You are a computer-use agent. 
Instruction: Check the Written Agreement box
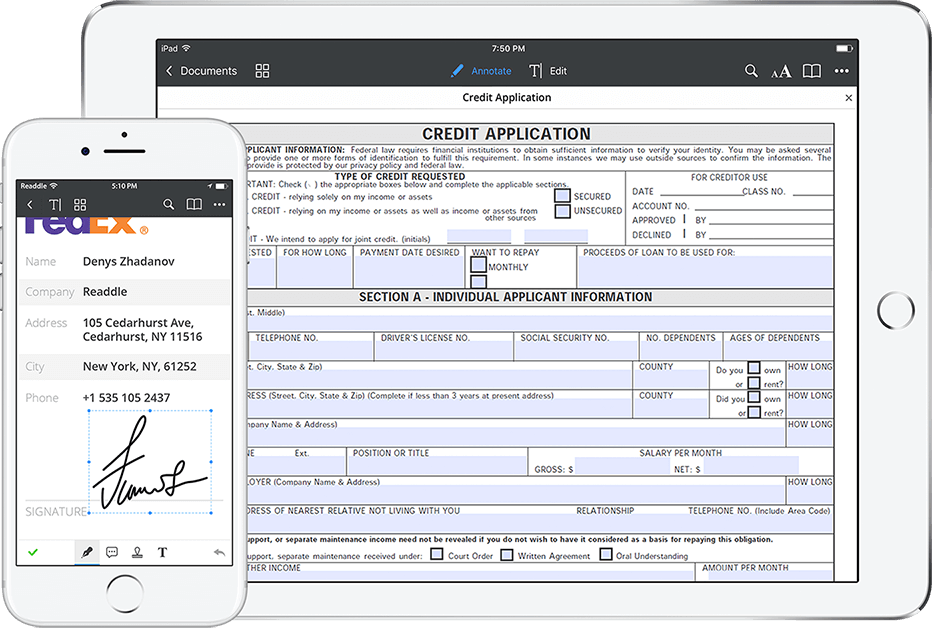pyautogui.click(x=506, y=554)
